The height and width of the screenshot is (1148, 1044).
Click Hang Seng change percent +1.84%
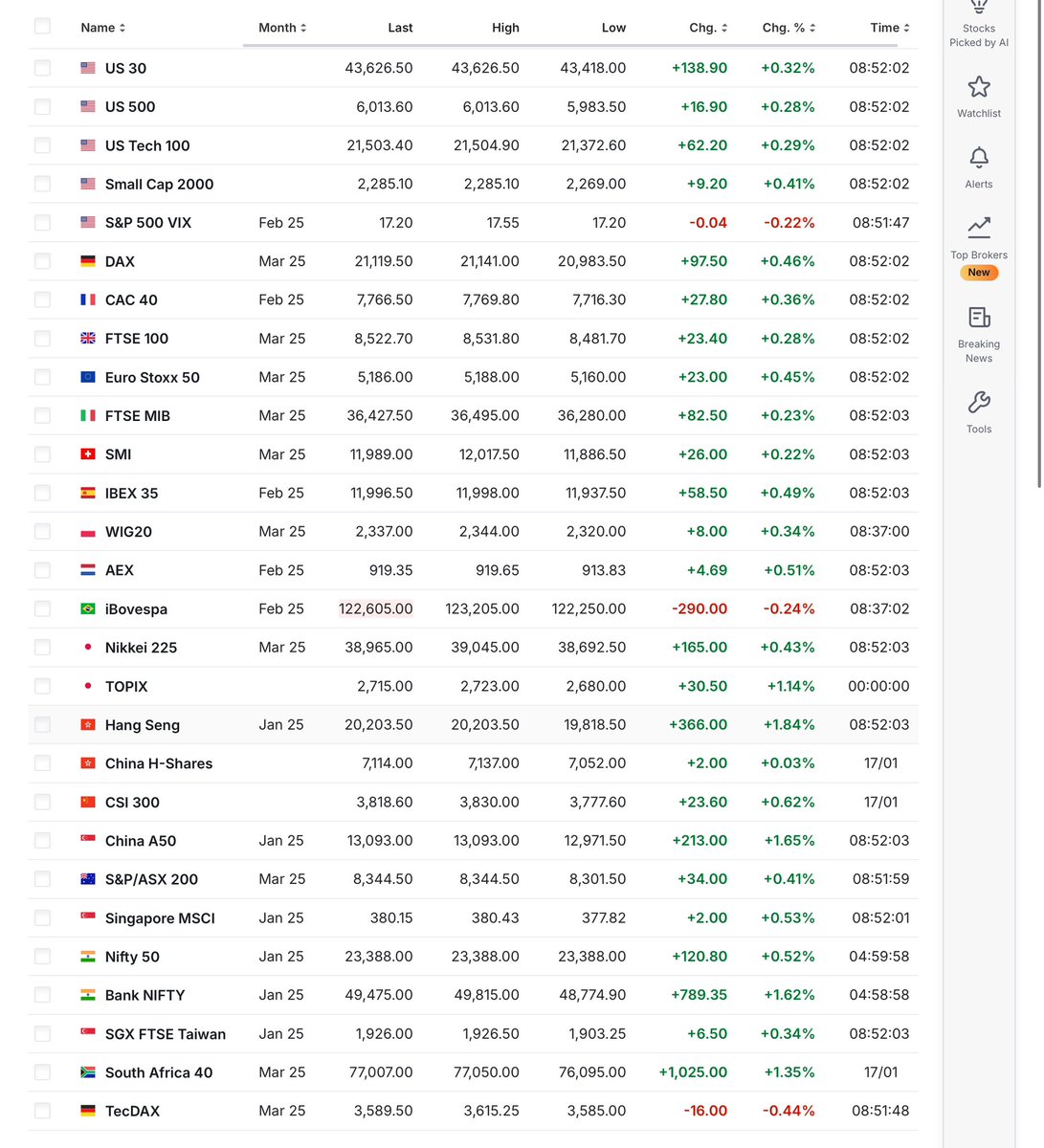pos(789,725)
